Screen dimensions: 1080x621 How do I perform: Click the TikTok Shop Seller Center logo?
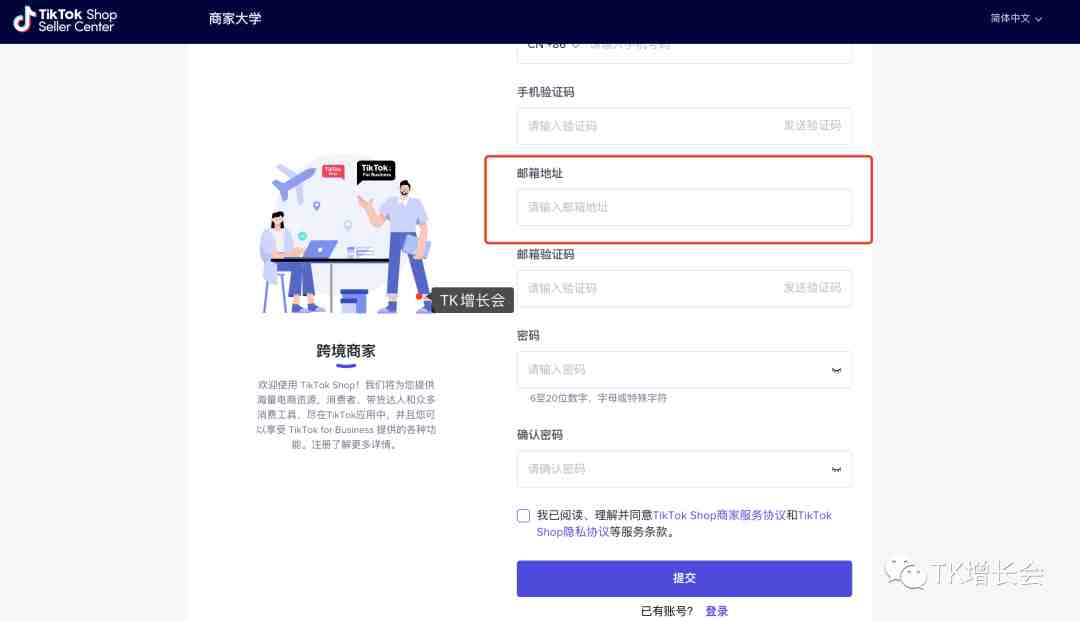pos(65,20)
